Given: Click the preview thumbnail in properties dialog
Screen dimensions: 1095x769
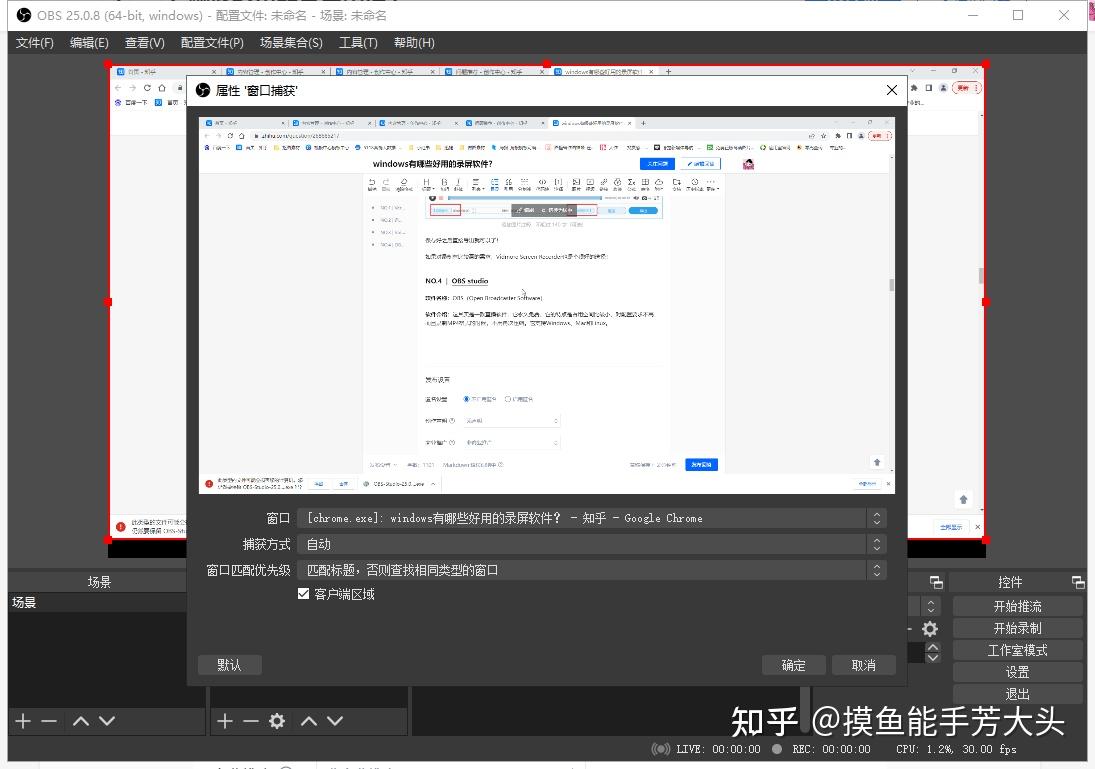Looking at the screenshot, I should (546, 305).
